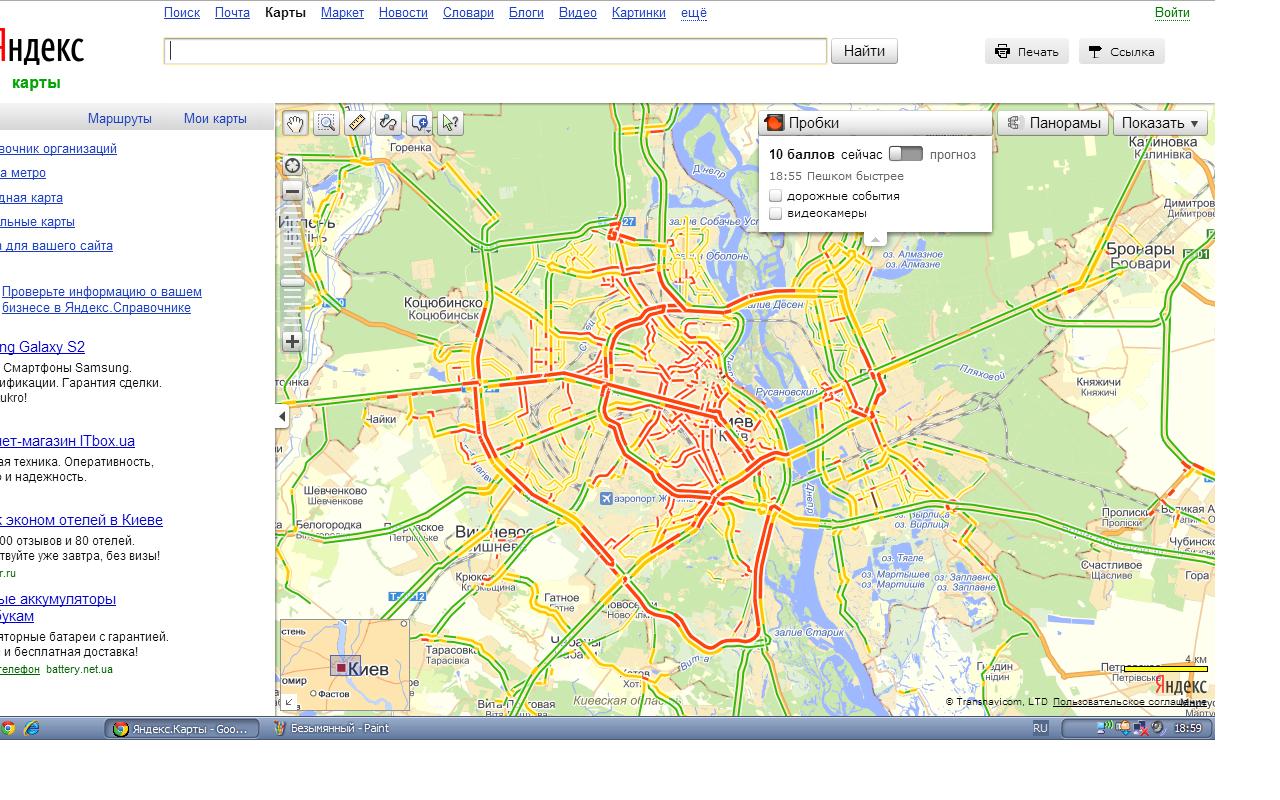This screenshot has height=800, width=1280.
Task: Open the Показать dropdown
Action: tap(1160, 123)
